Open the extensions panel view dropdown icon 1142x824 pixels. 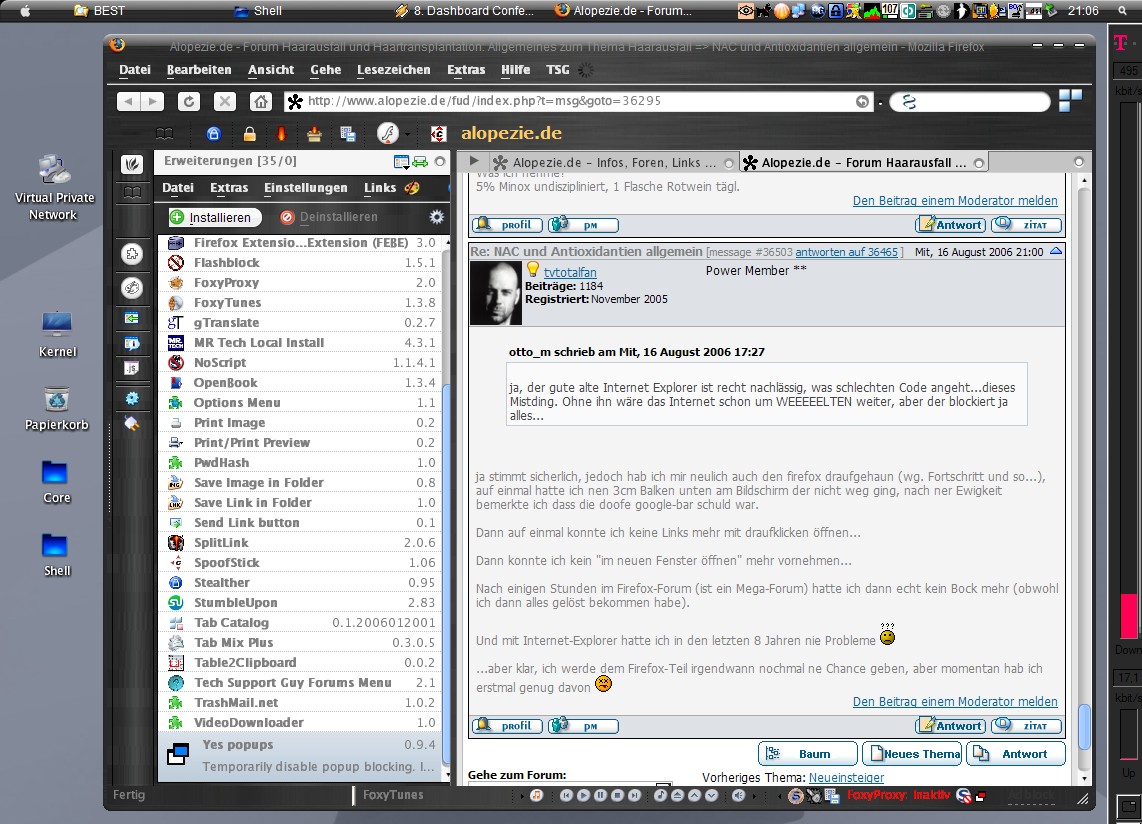coord(402,162)
